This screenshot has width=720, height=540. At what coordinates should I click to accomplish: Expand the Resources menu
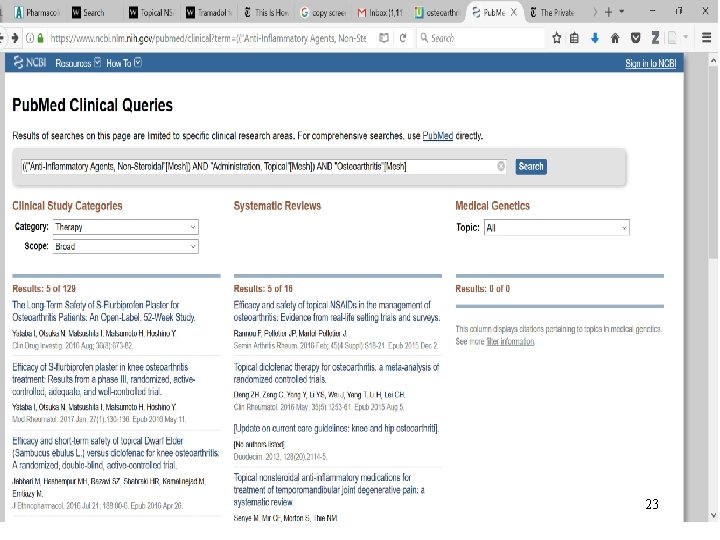click(x=78, y=63)
